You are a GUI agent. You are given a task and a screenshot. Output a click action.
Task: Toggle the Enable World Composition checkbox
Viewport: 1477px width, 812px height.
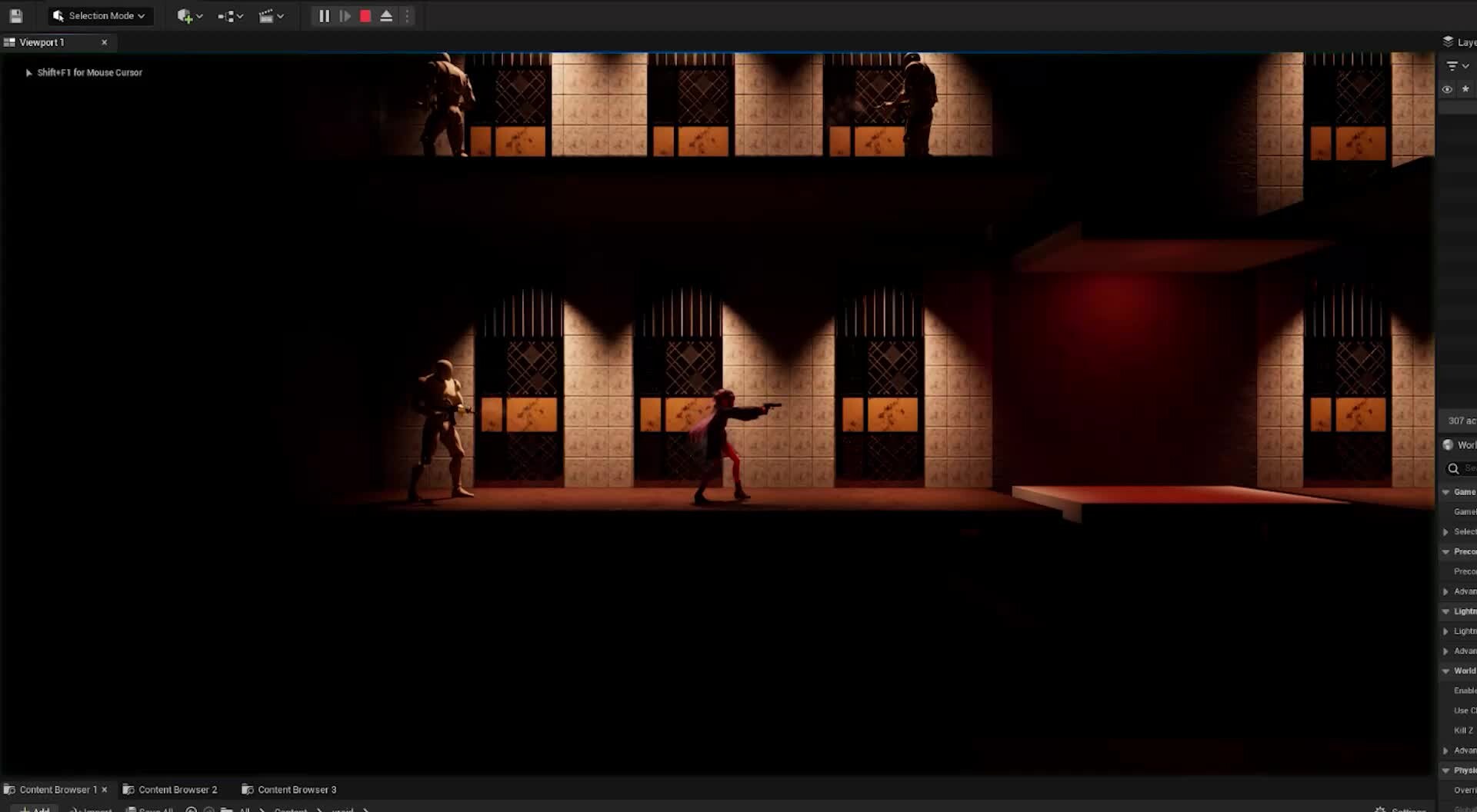1462,691
